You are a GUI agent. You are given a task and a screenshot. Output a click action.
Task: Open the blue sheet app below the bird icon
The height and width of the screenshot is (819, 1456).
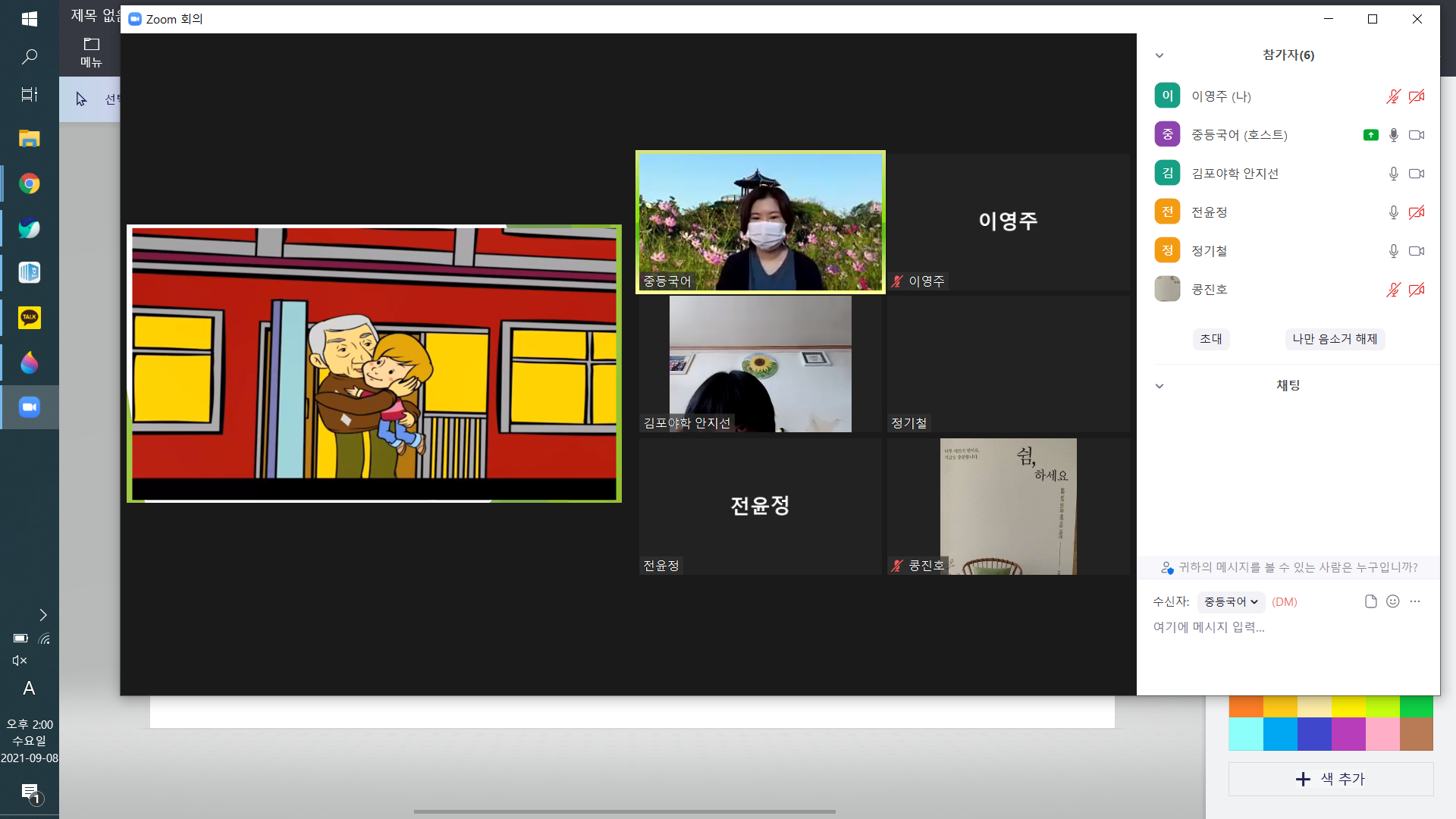30,273
